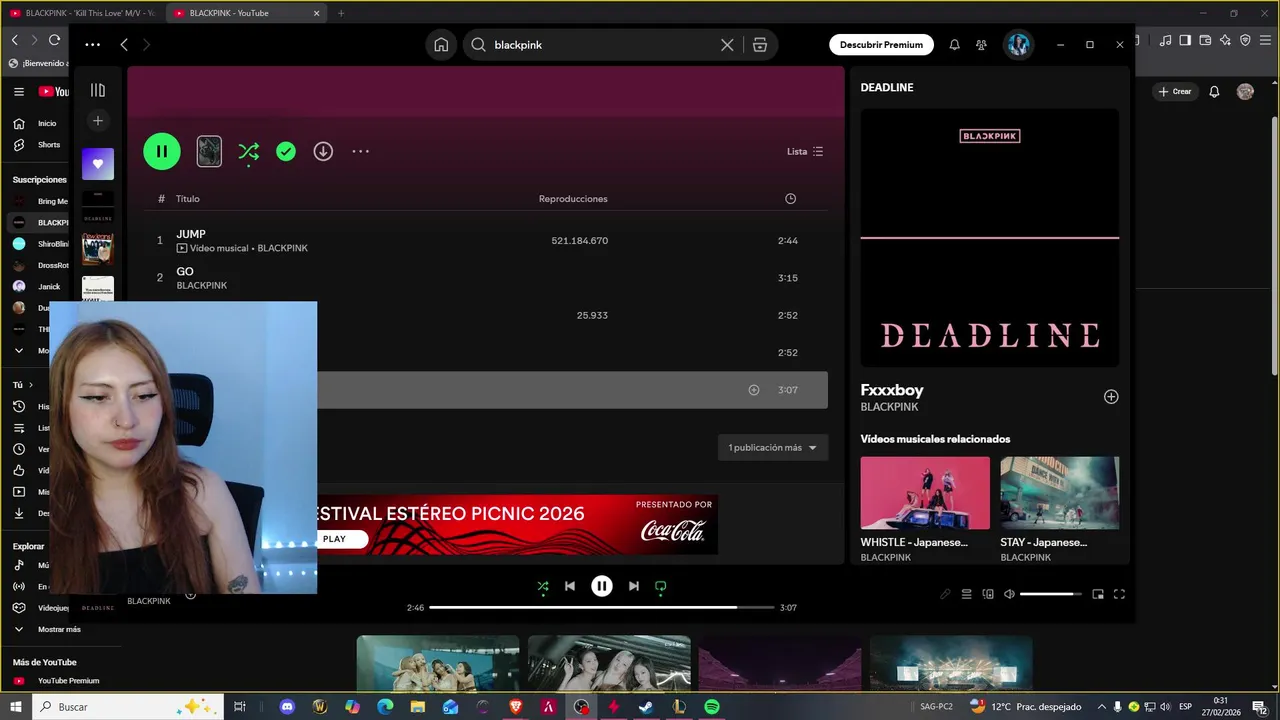Open the Janick subscription in YouTube

[37, 286]
